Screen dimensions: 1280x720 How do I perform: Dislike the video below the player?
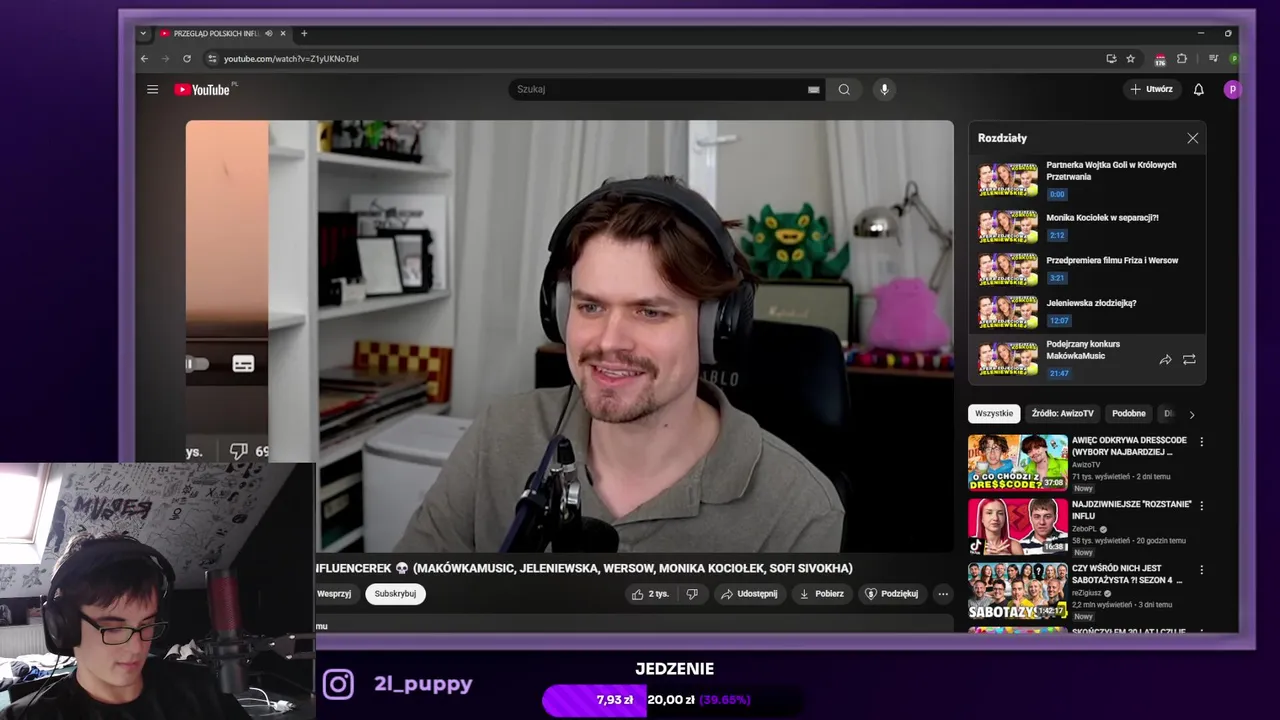(691, 593)
